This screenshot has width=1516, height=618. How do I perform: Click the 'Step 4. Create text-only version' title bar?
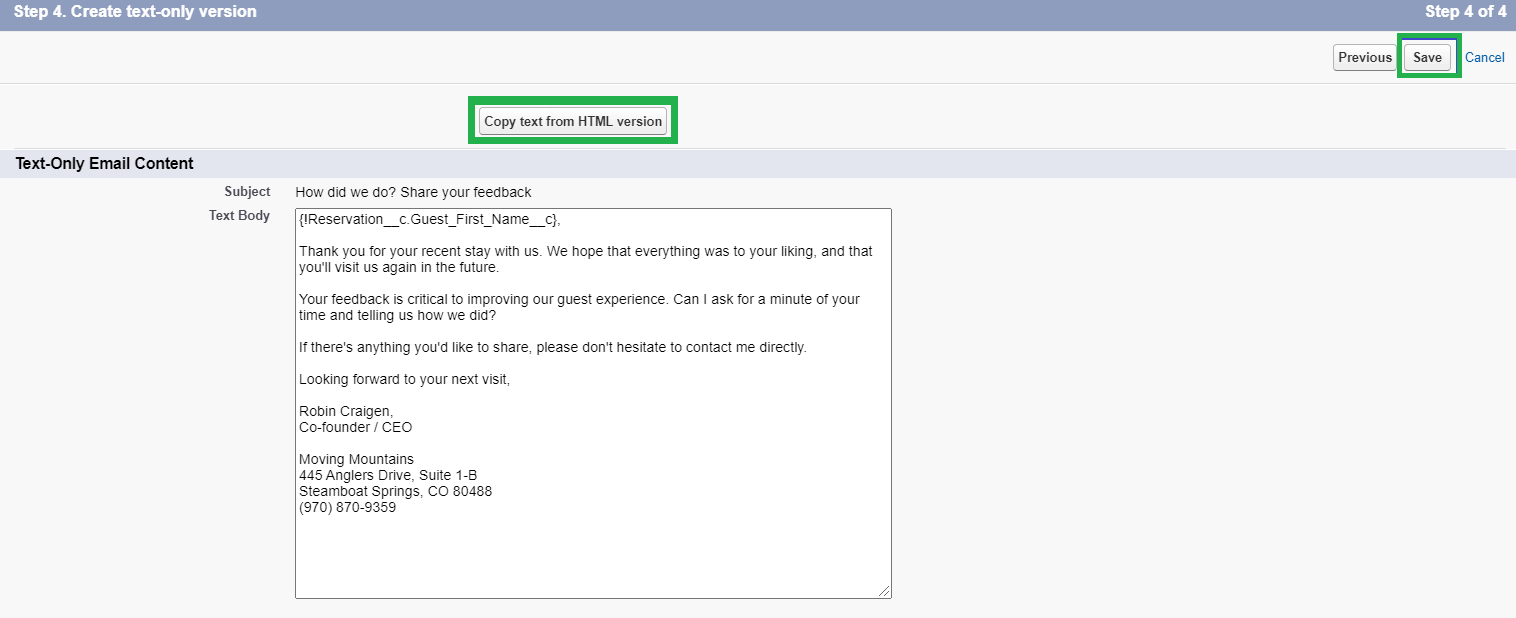click(137, 11)
